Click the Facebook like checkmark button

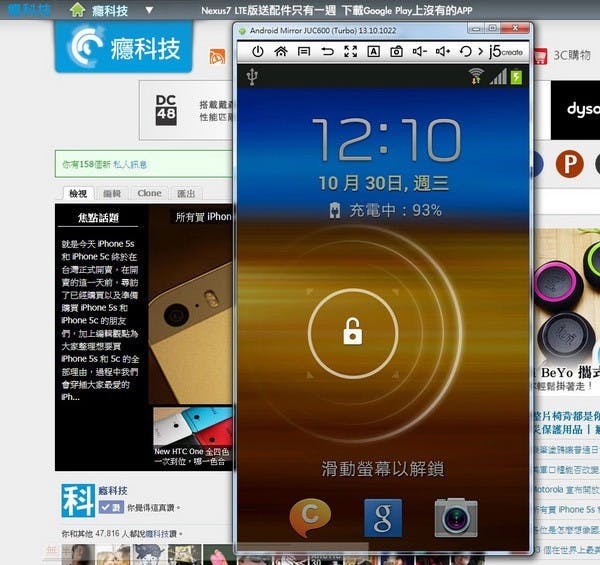click(x=111, y=508)
